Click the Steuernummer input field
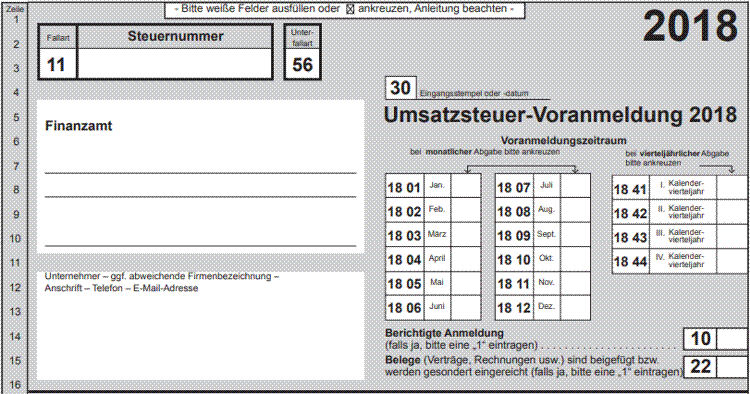The width and height of the screenshot is (750, 394). [175, 64]
